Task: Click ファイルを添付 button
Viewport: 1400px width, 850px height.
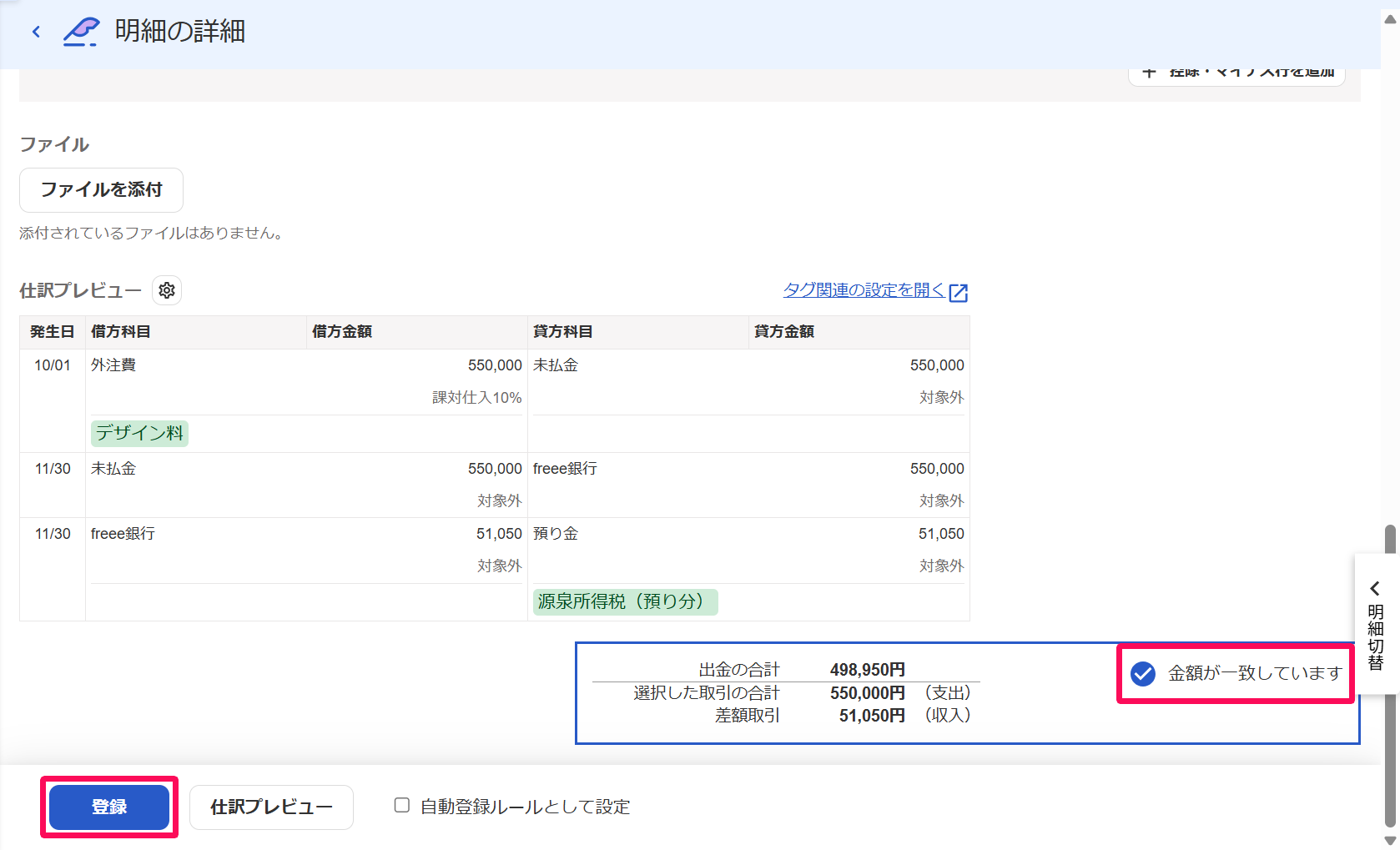Action: pyautogui.click(x=101, y=190)
